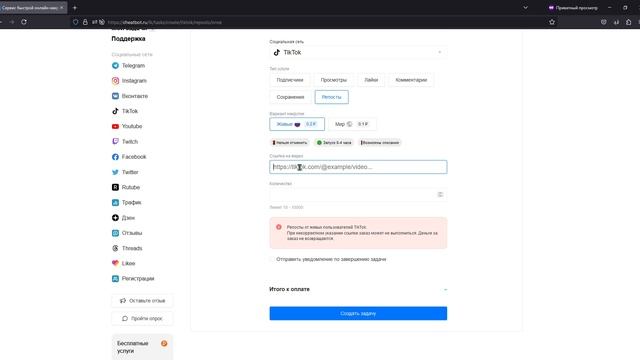Open the social network TikTok dropdown

358,52
